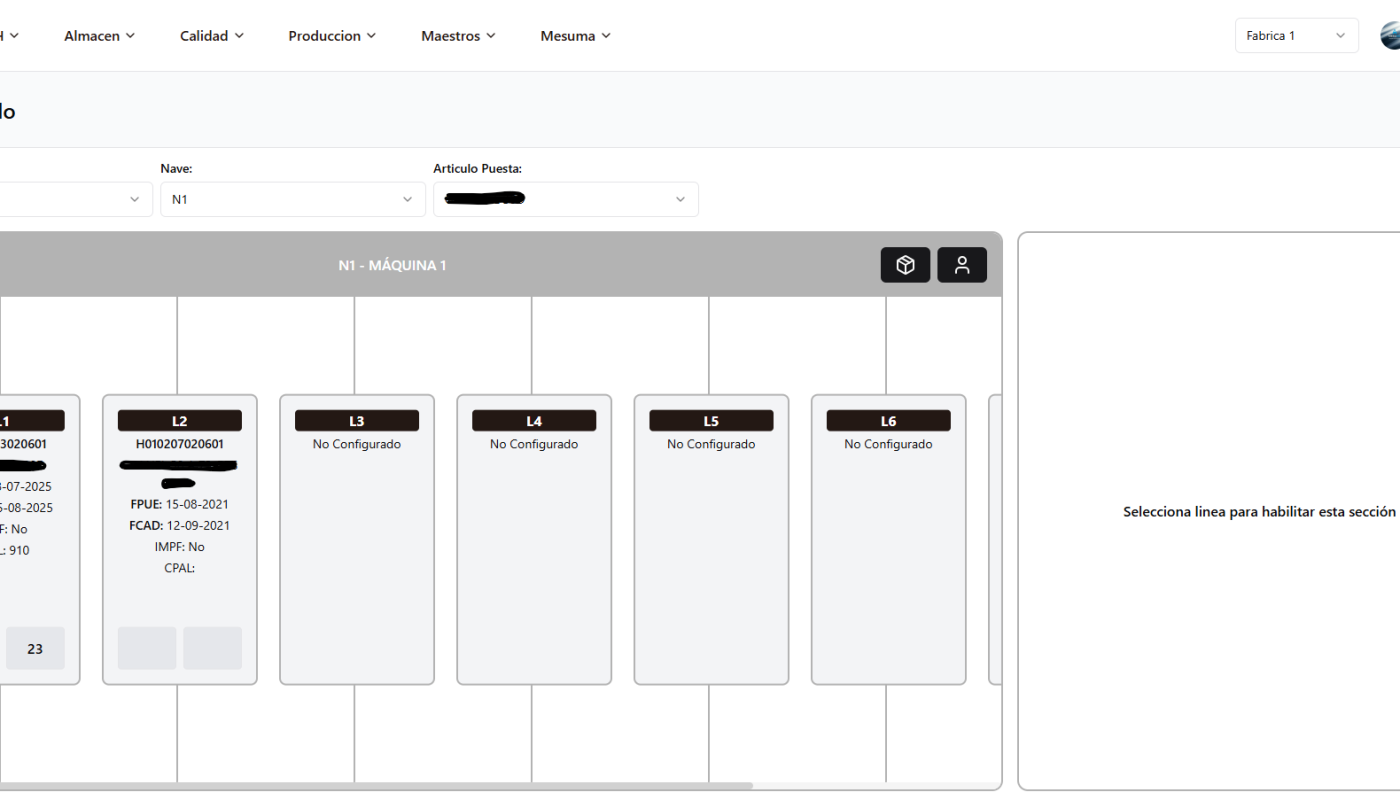This screenshot has width=1400, height=800.
Task: Click No Configurado text under L4
Action: pyautogui.click(x=534, y=444)
